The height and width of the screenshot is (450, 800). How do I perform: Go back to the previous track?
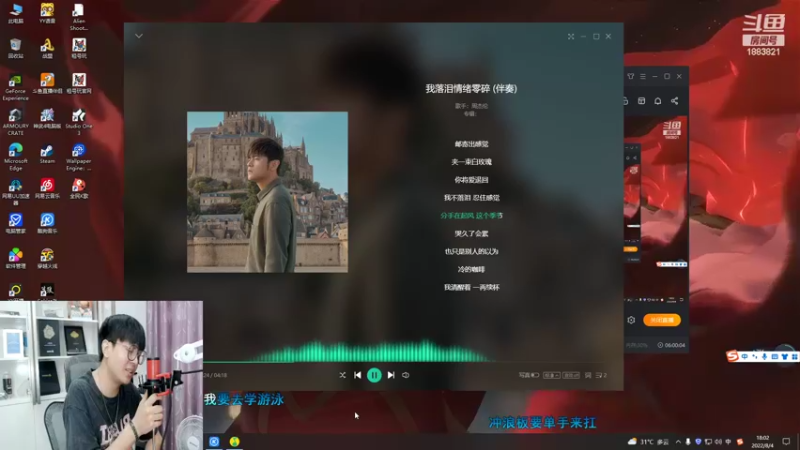(358, 375)
